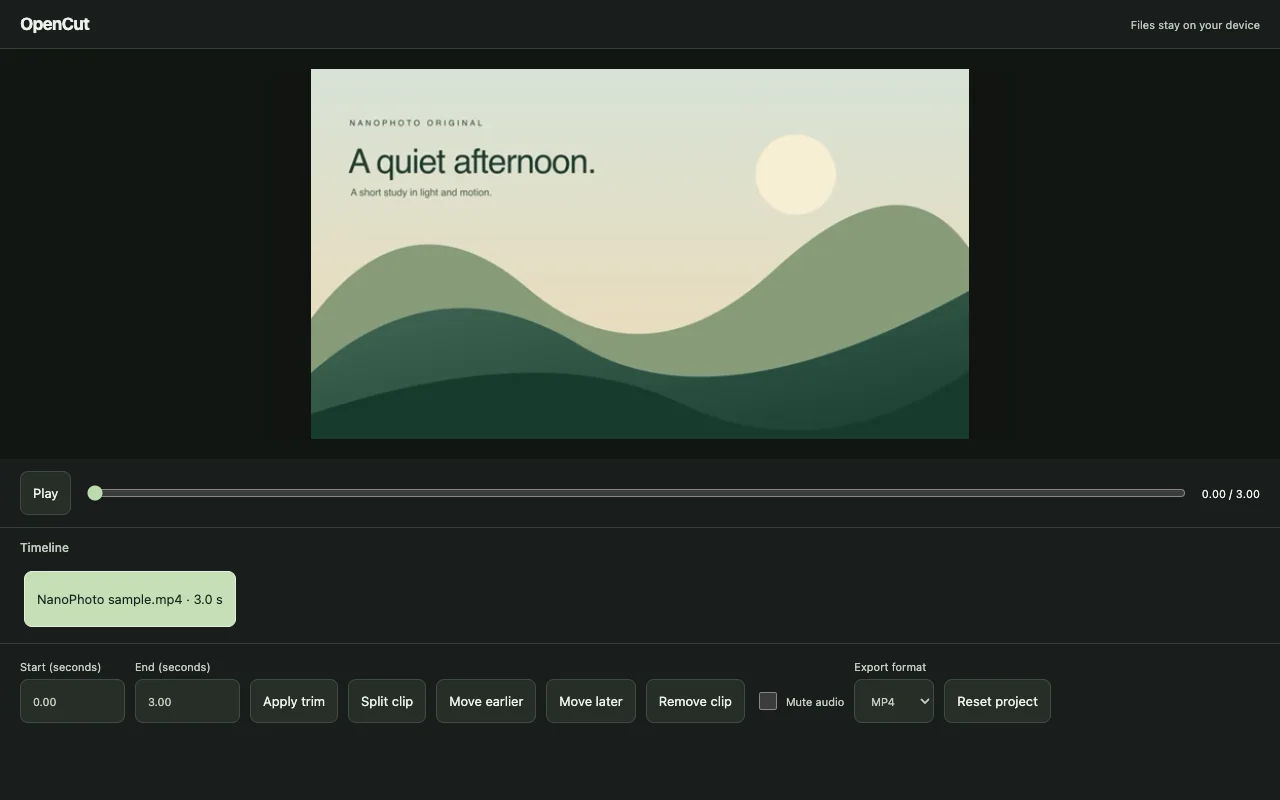This screenshot has width=1280, height=800.
Task: Click the Remove clip button
Action: (695, 701)
